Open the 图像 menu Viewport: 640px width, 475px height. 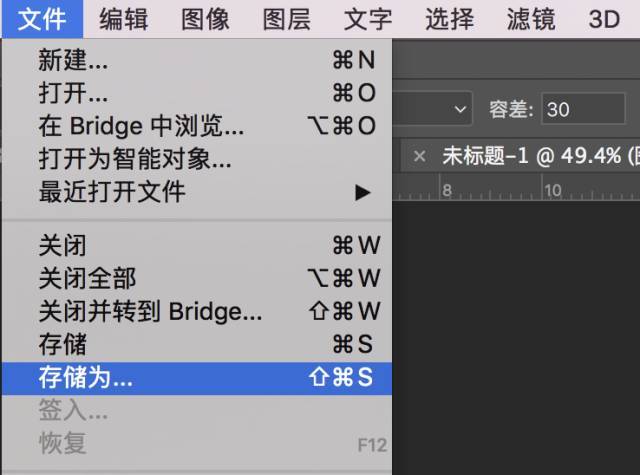click(x=206, y=18)
